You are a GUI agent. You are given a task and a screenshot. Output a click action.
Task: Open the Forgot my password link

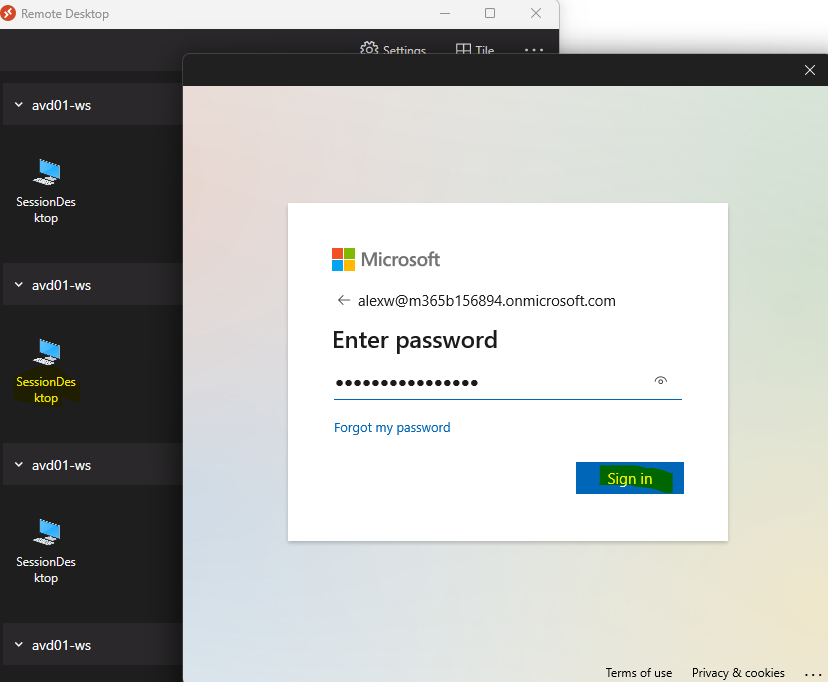coord(392,428)
